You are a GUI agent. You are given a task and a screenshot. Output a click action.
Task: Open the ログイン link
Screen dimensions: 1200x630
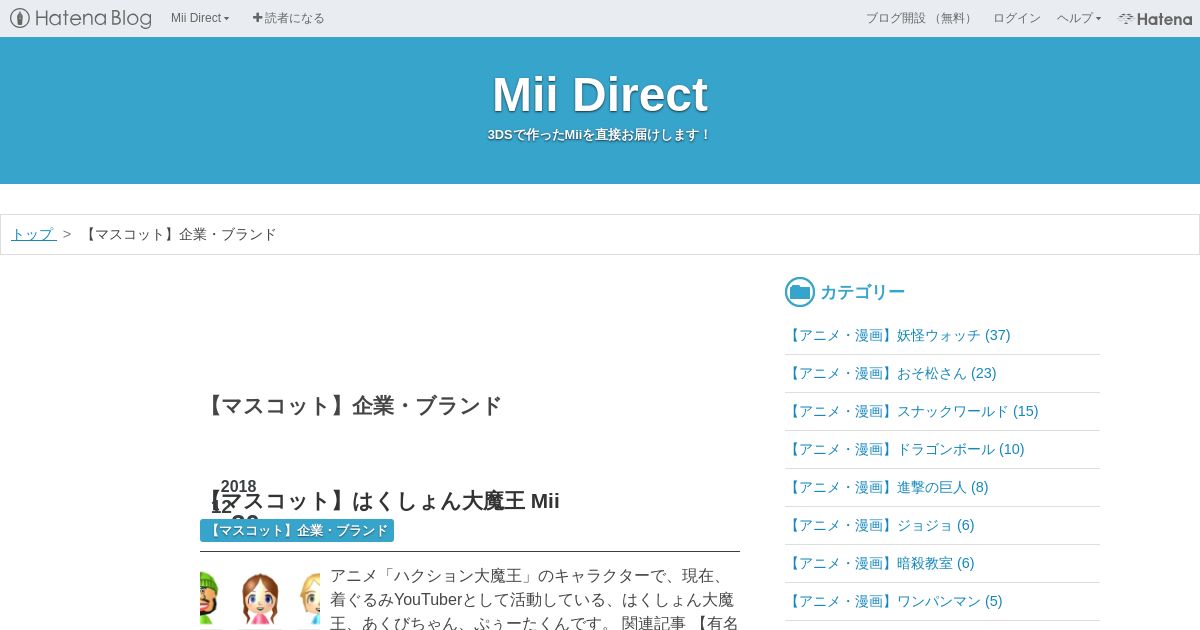click(x=1016, y=18)
